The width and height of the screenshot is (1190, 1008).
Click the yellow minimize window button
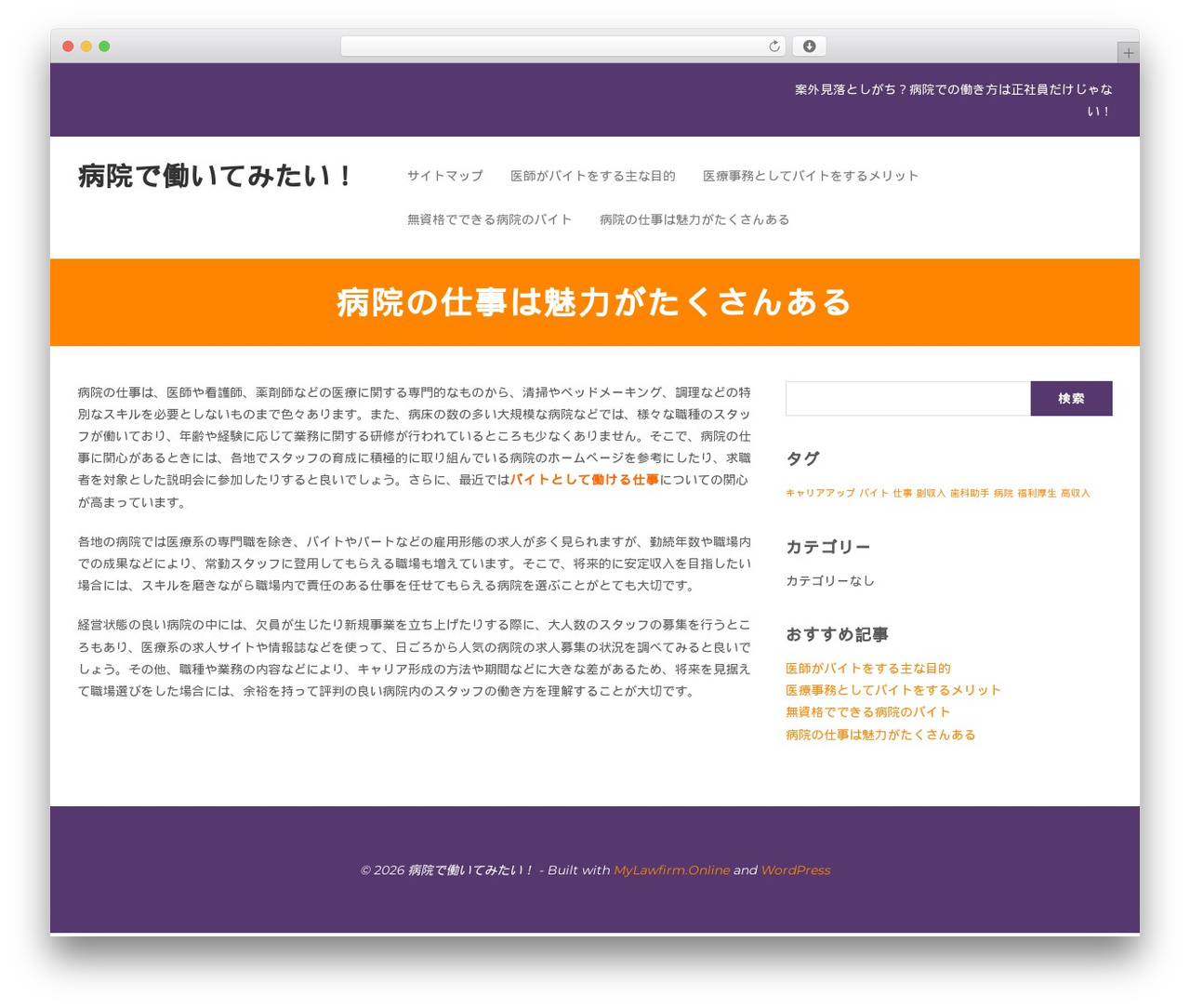(x=86, y=46)
